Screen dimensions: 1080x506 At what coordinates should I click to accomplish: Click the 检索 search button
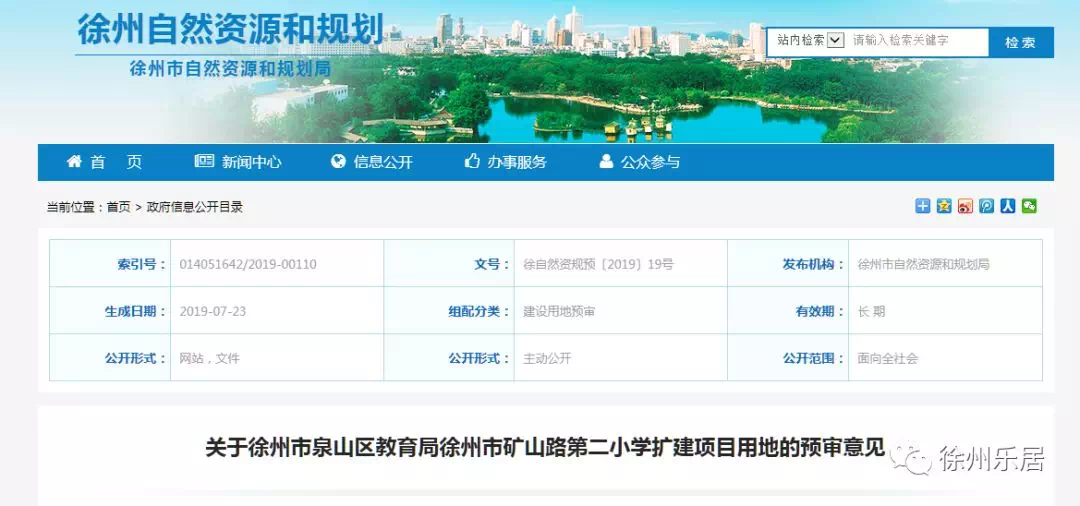[1021, 42]
